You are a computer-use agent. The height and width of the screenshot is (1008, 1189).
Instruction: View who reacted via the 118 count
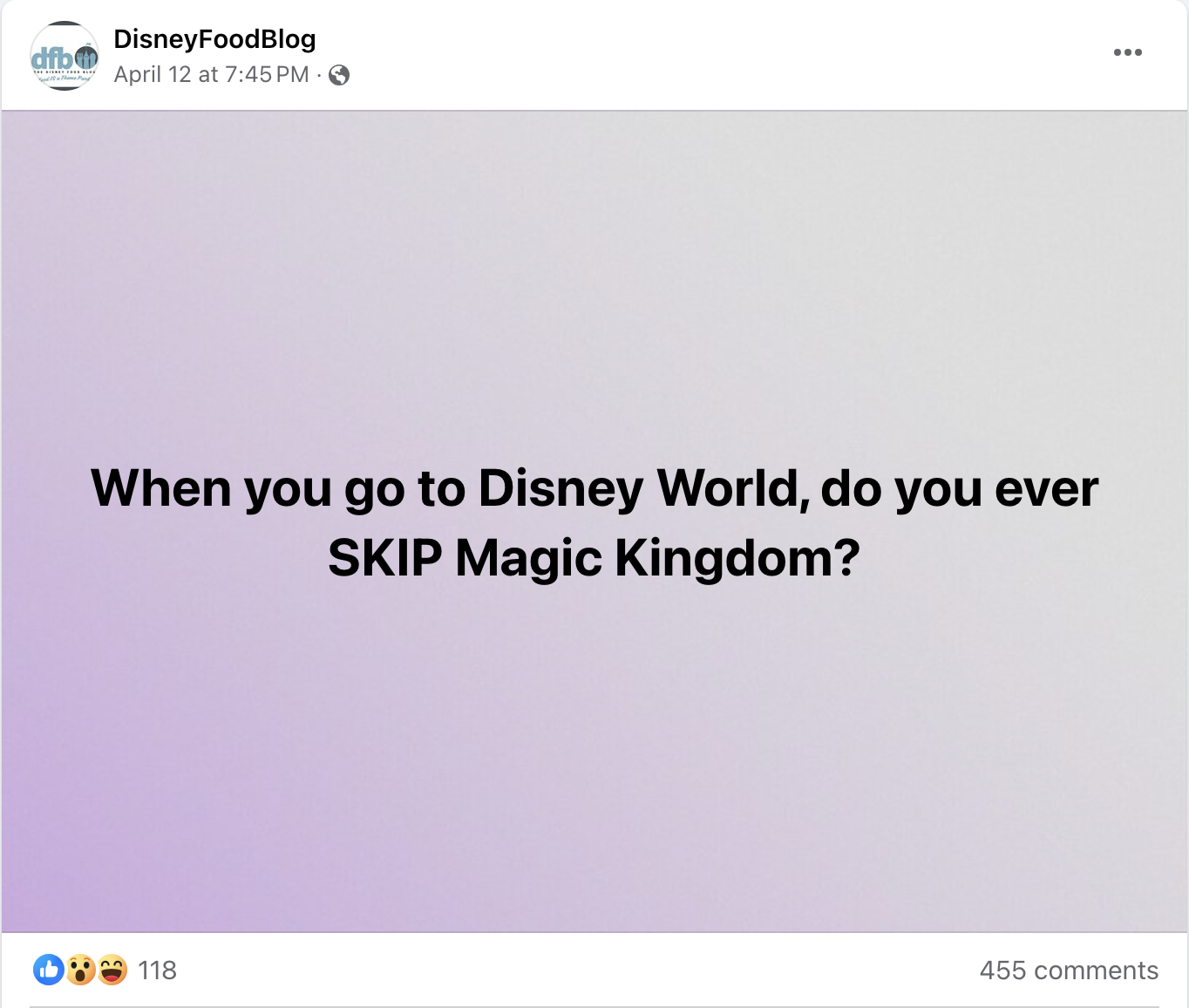click(x=157, y=971)
